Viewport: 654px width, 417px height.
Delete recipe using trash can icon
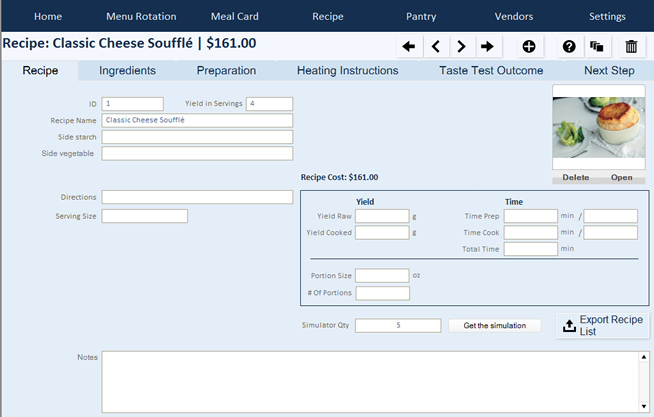(631, 46)
